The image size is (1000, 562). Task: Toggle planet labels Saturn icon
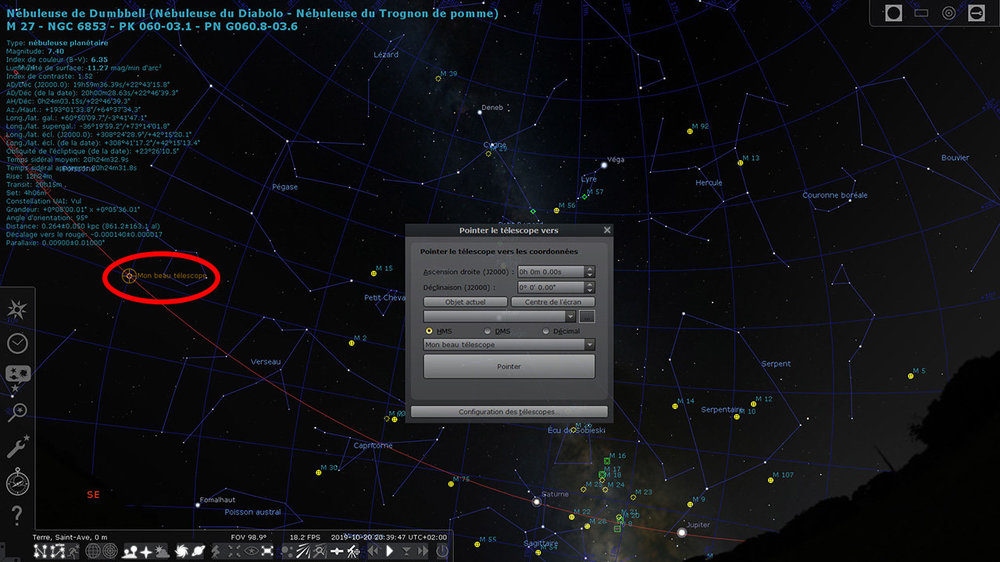[198, 551]
